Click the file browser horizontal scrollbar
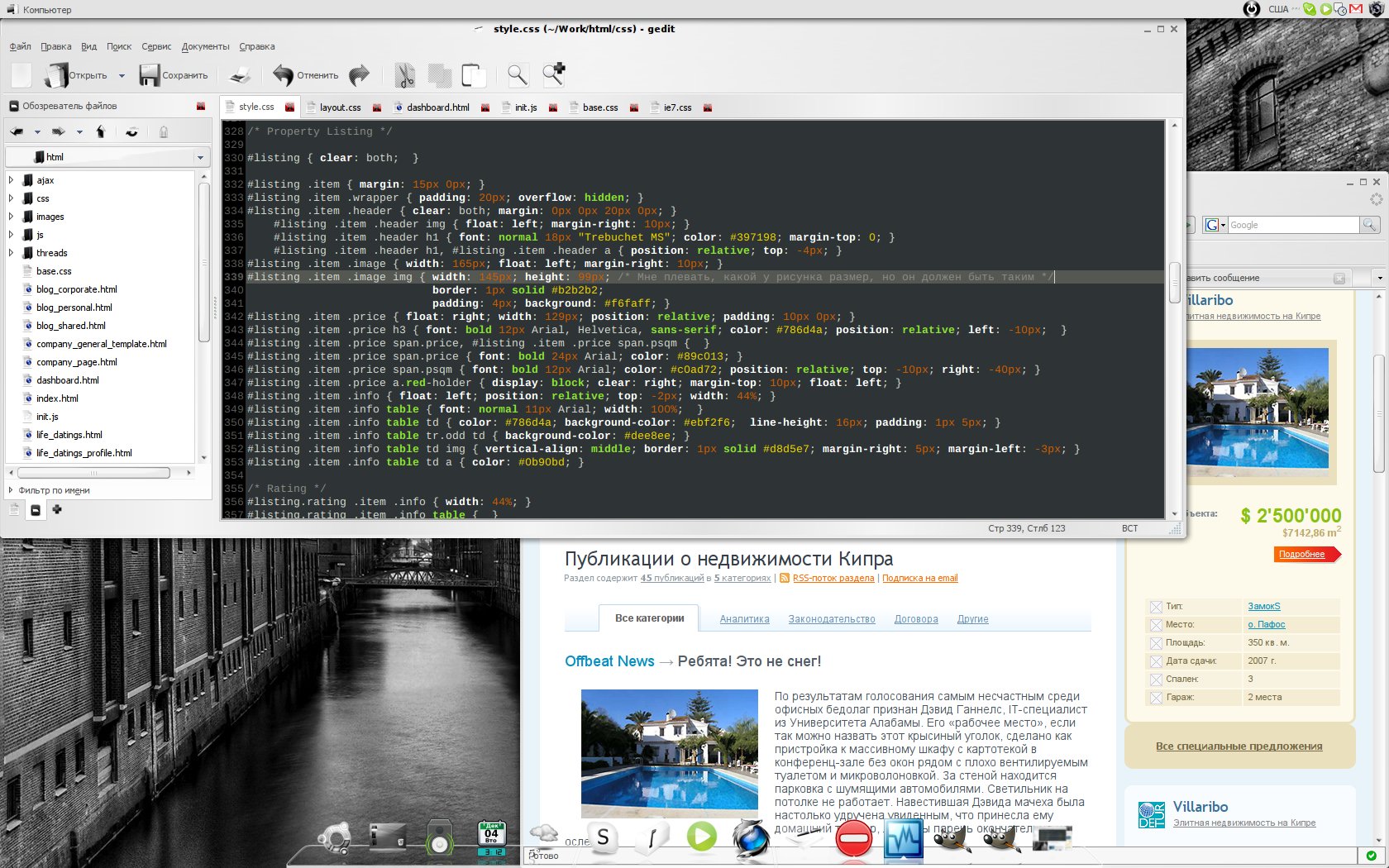The height and width of the screenshot is (868, 1389). [x=93, y=473]
